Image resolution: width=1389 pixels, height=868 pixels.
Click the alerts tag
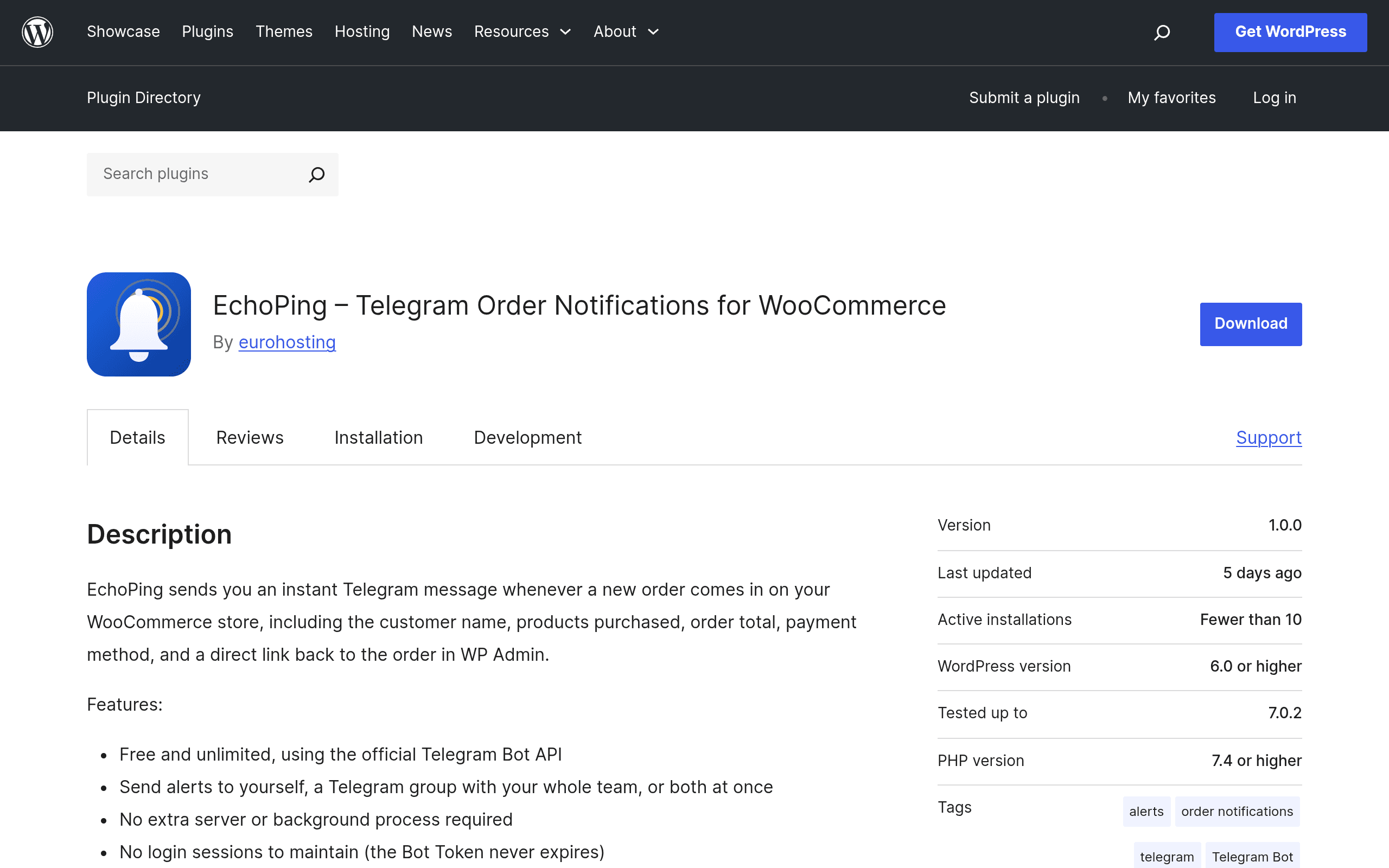[x=1146, y=811]
